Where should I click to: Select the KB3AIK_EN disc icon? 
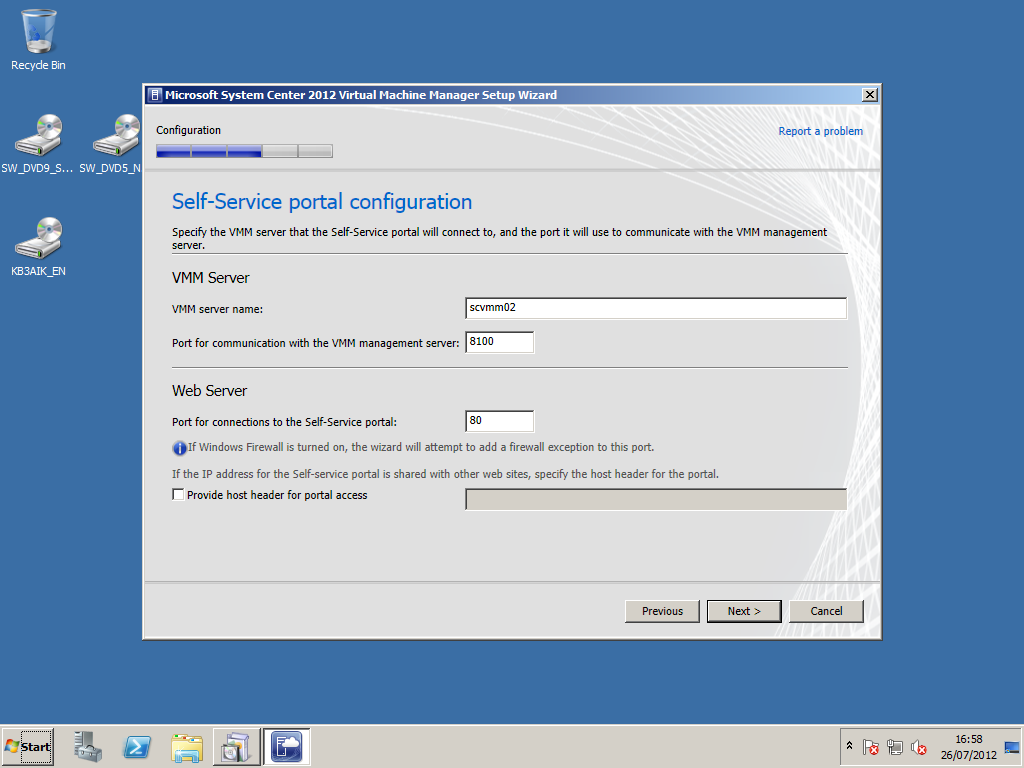(38, 248)
